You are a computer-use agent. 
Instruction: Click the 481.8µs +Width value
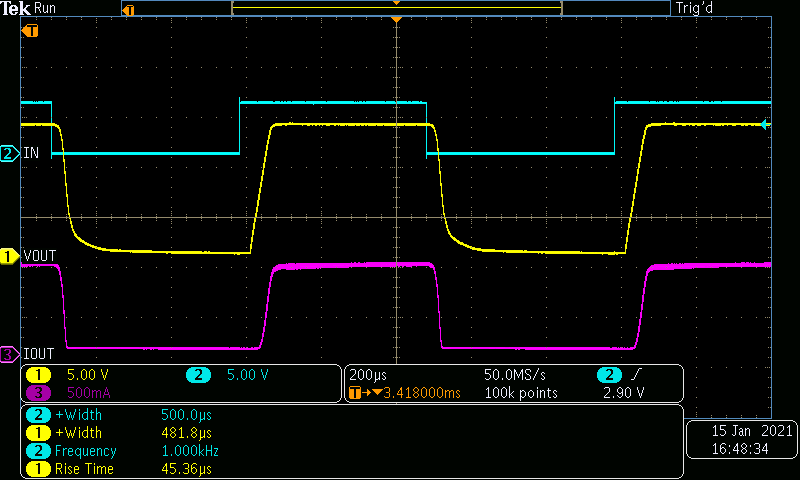(186, 433)
